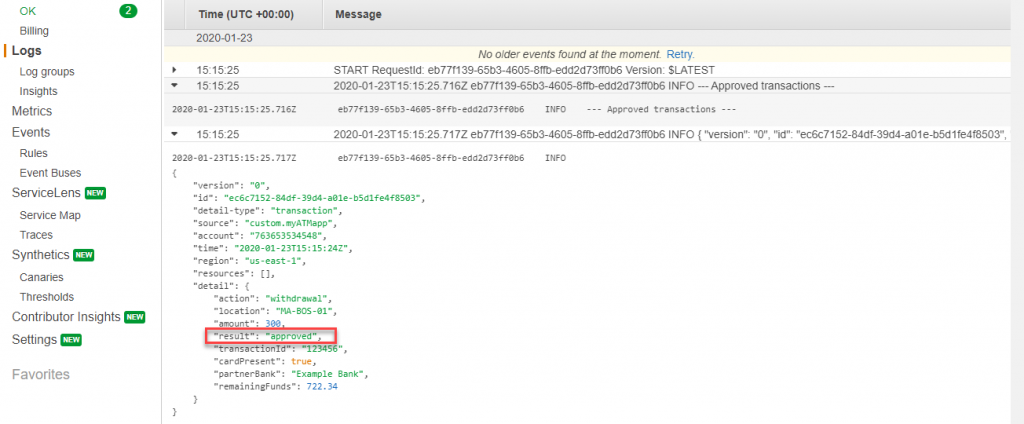
Task: Click the "account": "763653534548" line
Action: point(260,236)
